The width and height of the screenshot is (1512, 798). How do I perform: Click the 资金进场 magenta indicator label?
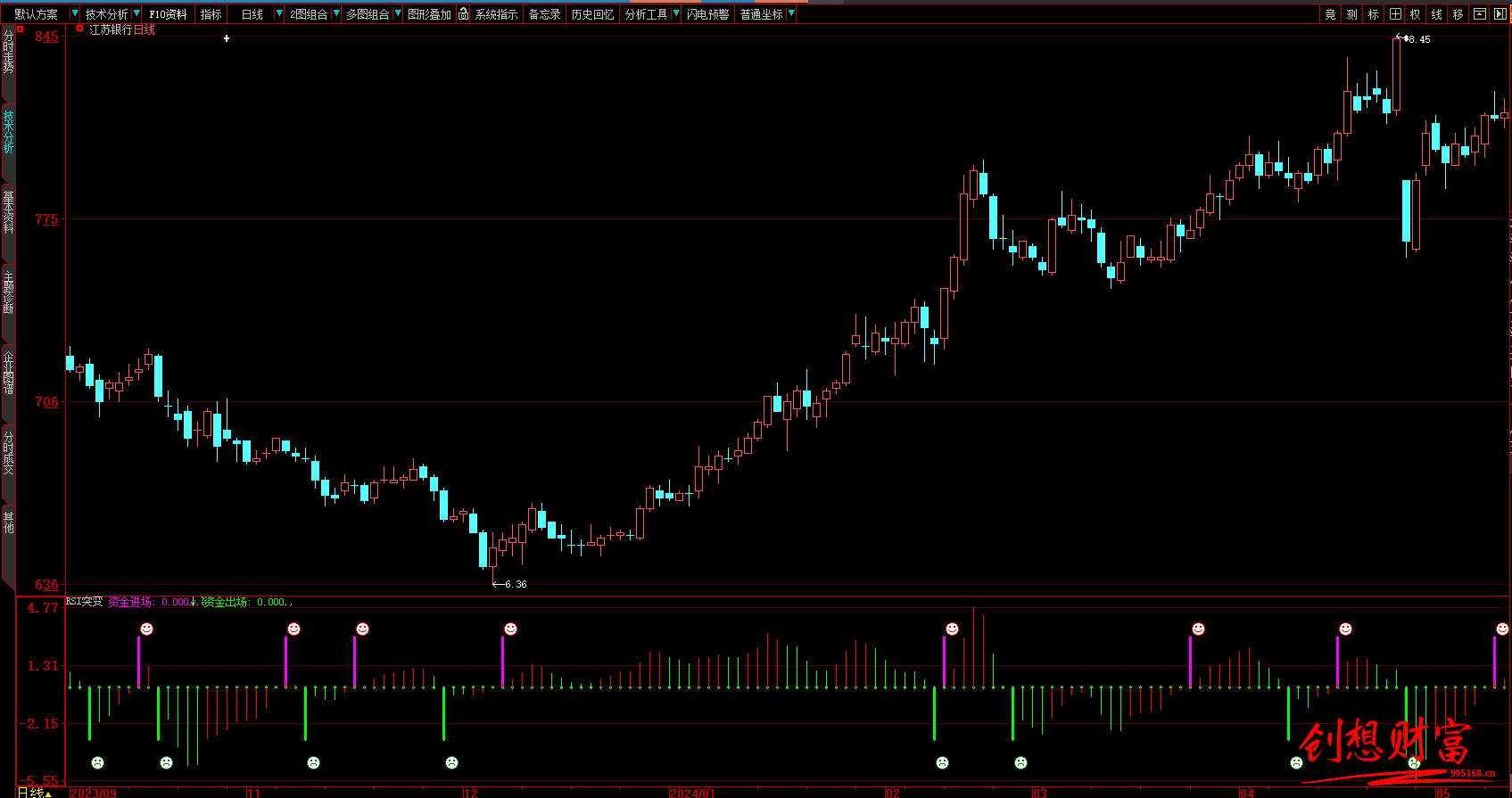pyautogui.click(x=130, y=602)
